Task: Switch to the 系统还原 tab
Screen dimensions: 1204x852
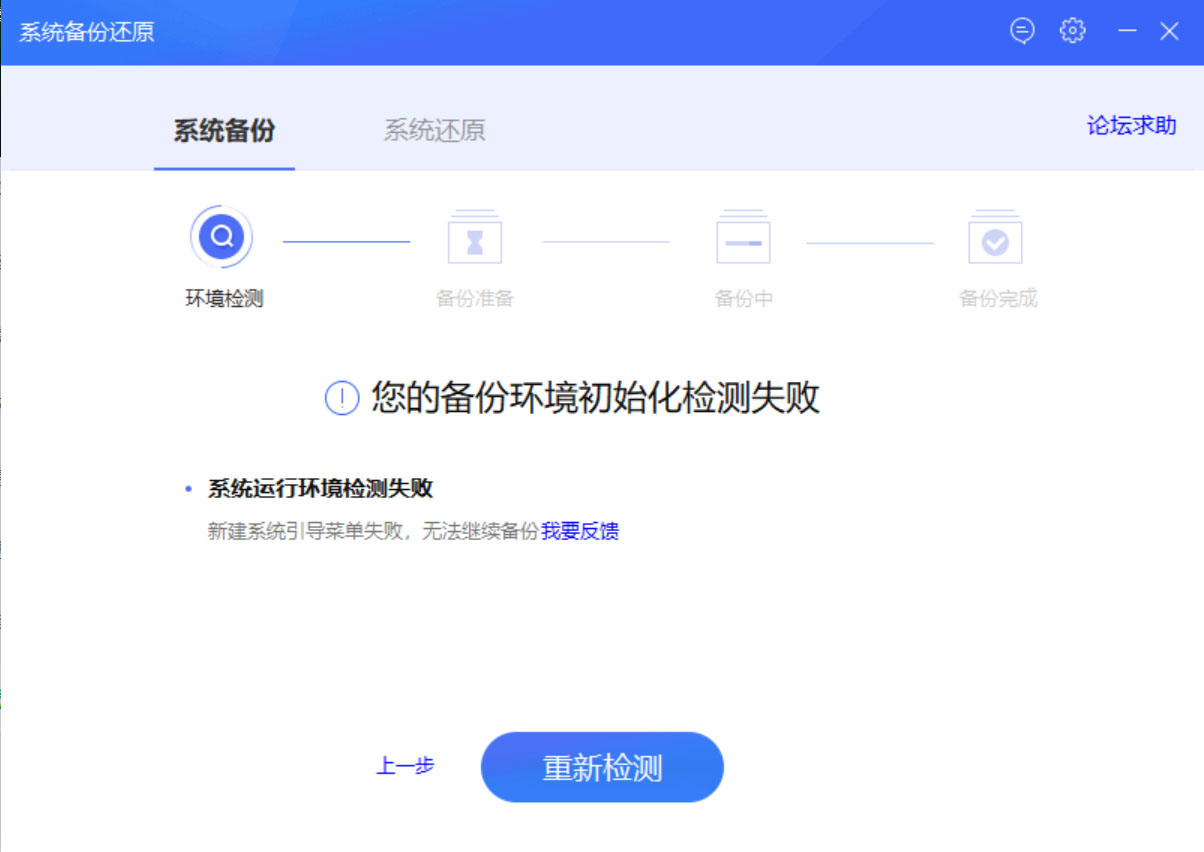Action: (x=434, y=130)
